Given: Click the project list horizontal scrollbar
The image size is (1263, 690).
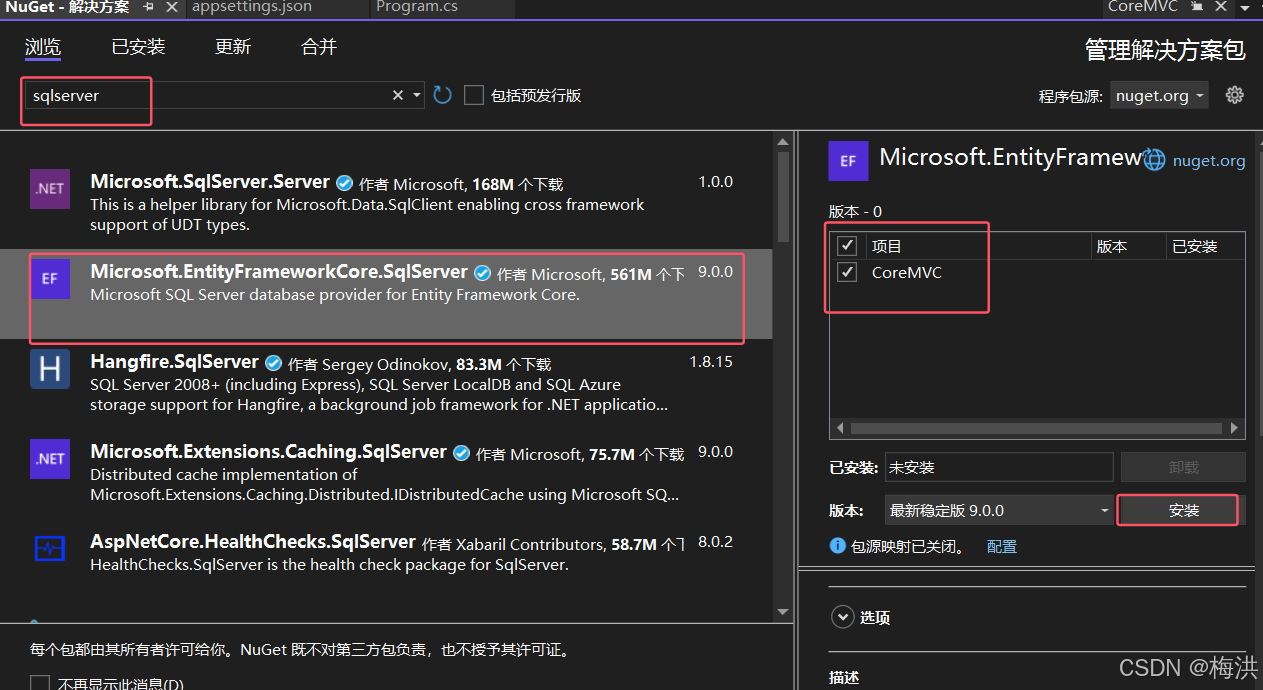Looking at the screenshot, I should (1037, 428).
